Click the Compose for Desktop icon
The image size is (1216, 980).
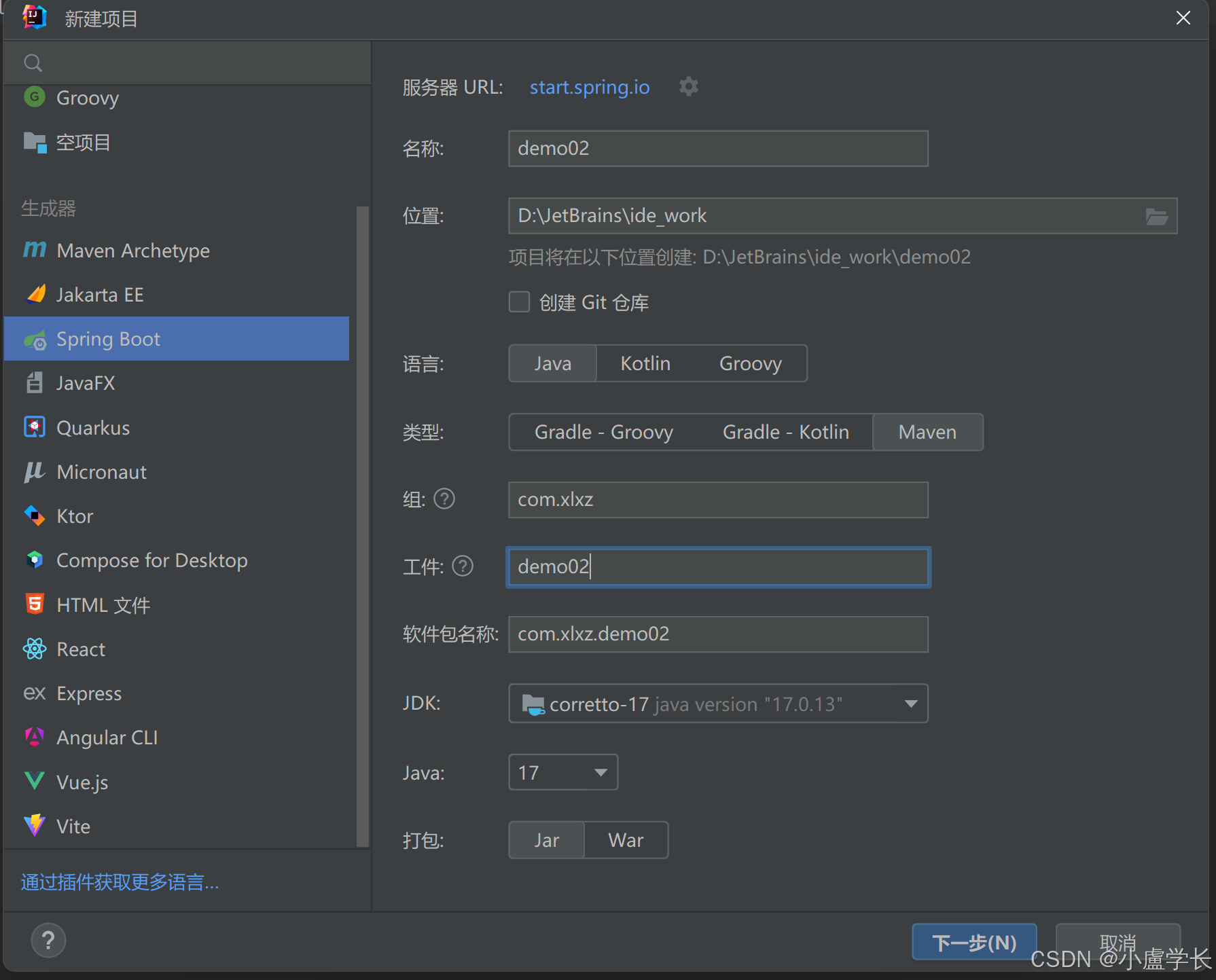pyautogui.click(x=35, y=560)
